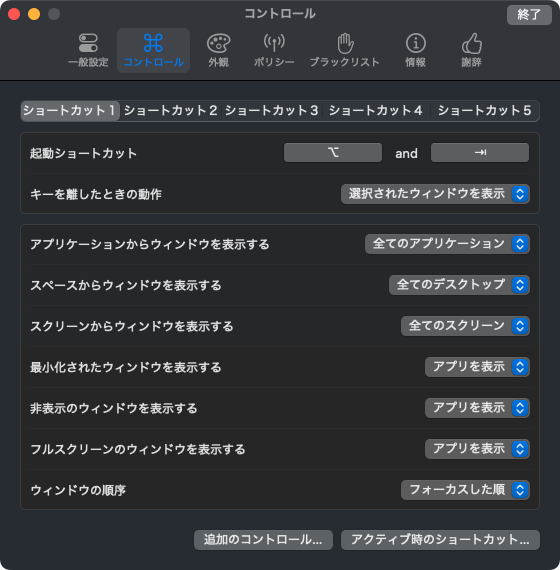Open the 謝辞 thumbs-up icon pane
Viewport: 560px width, 570px height.
pyautogui.click(x=472, y=50)
